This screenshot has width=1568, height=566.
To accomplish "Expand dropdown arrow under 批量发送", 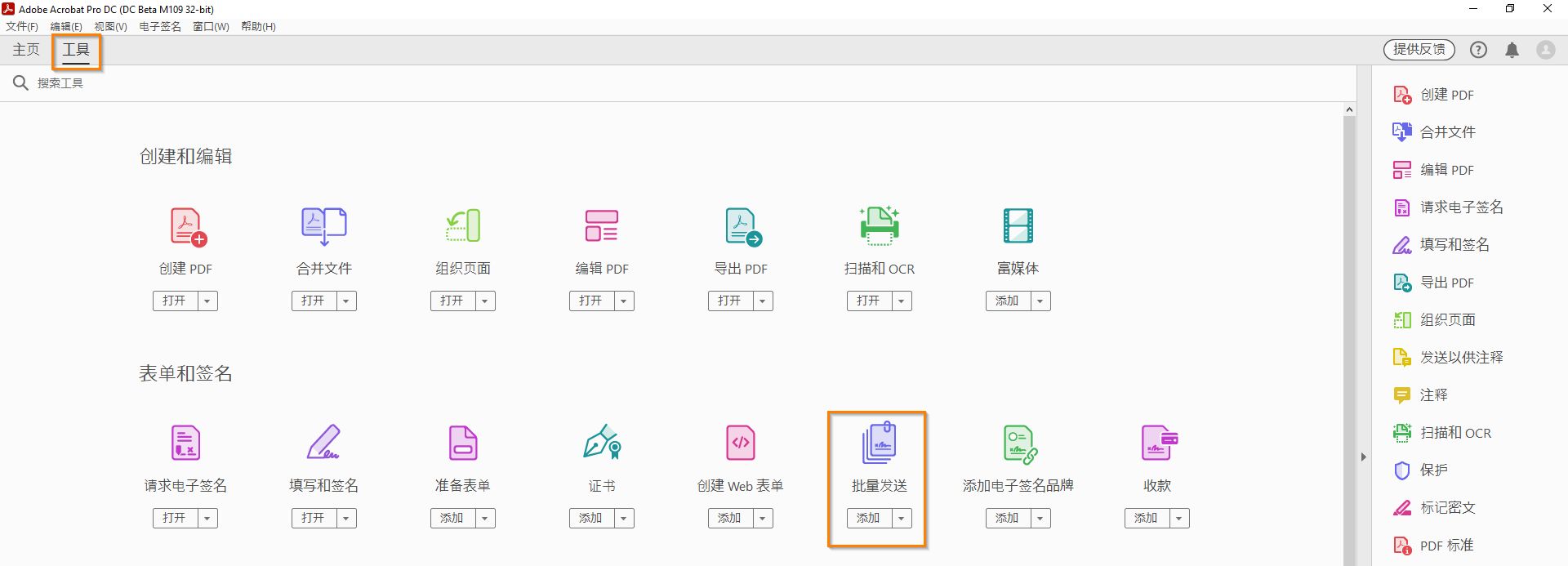I will [x=902, y=519].
